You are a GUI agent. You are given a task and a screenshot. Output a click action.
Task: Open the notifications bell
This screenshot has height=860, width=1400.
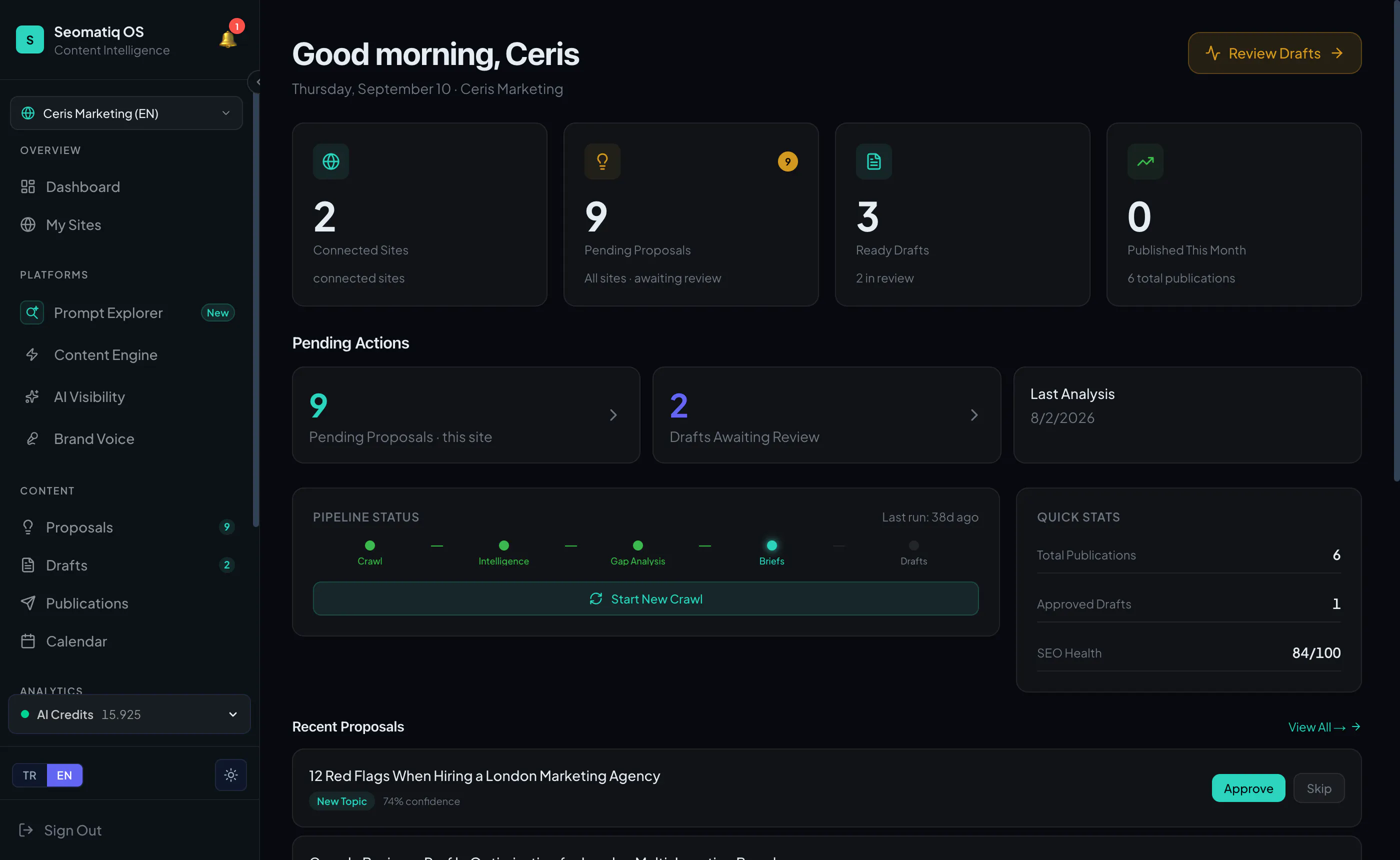tap(228, 38)
